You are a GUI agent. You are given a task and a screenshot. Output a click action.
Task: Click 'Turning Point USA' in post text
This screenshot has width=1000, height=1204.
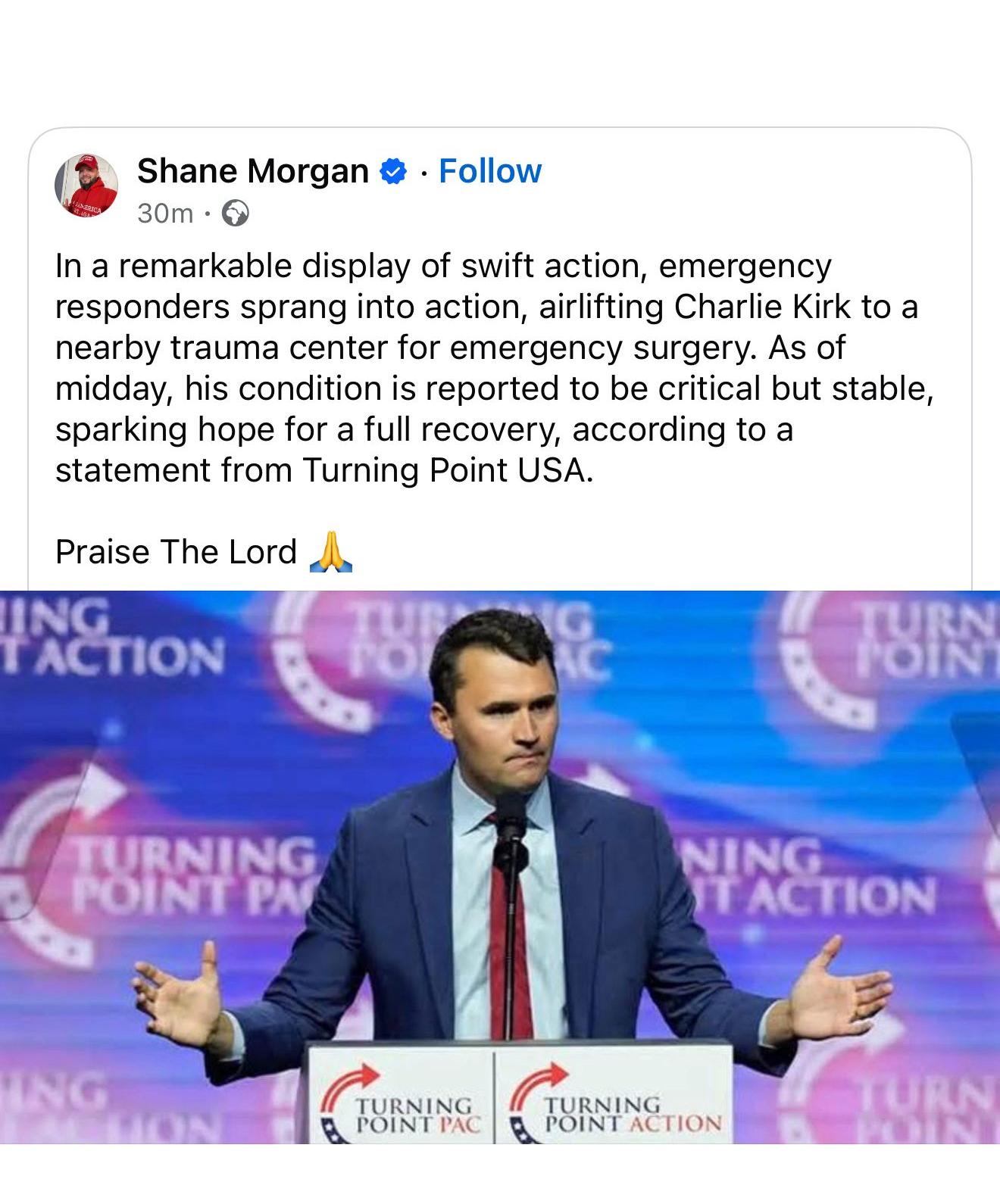click(x=445, y=470)
